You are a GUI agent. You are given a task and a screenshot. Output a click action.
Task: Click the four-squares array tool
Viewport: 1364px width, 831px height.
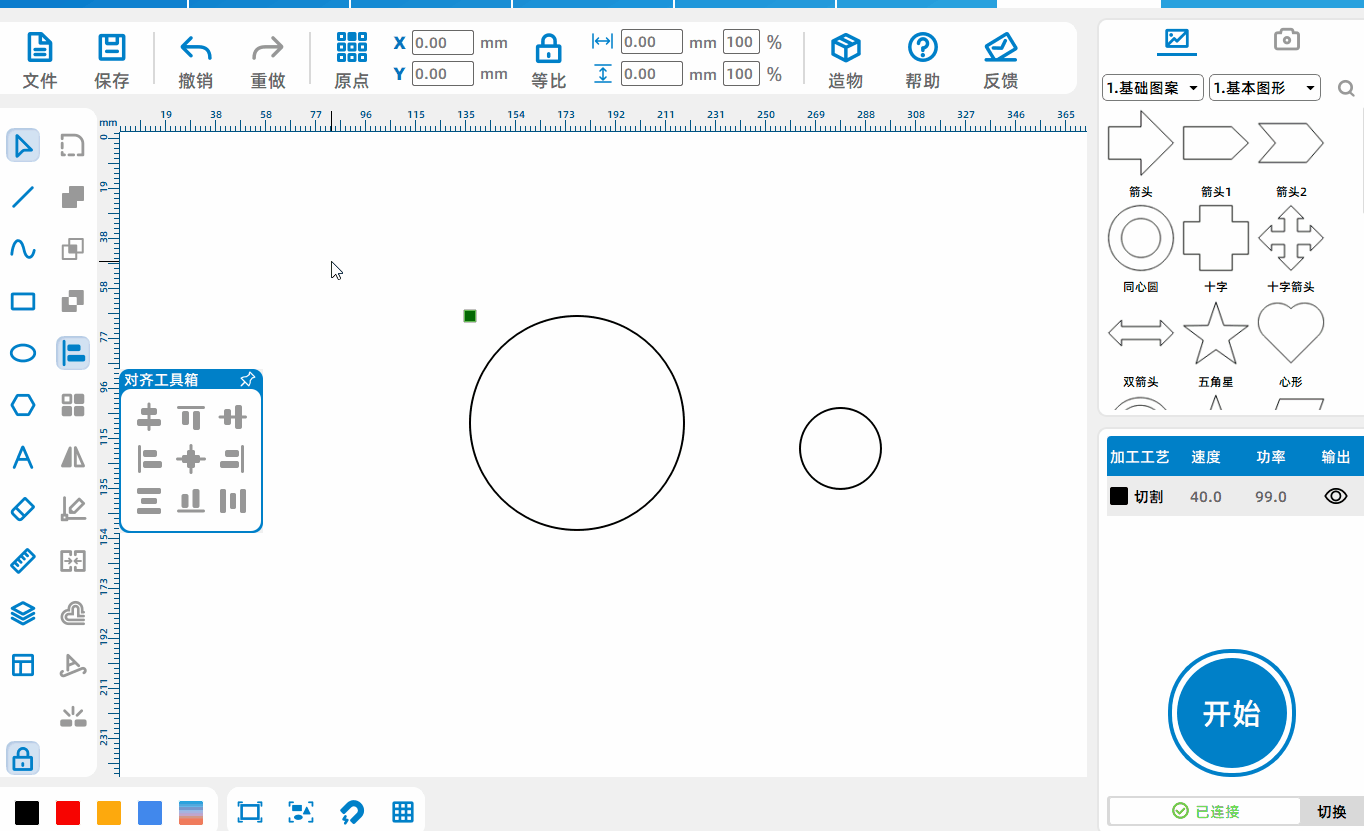coord(73,405)
